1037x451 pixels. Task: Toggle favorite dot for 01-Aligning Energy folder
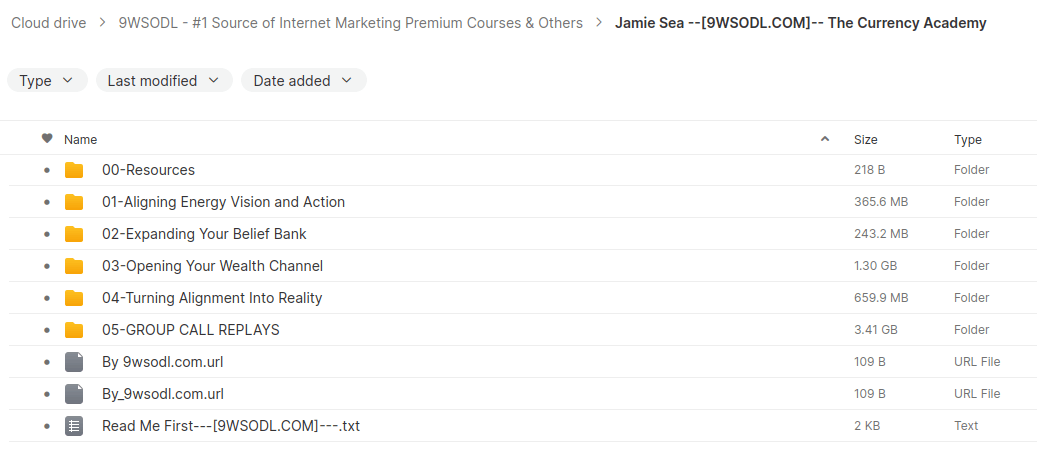47,202
